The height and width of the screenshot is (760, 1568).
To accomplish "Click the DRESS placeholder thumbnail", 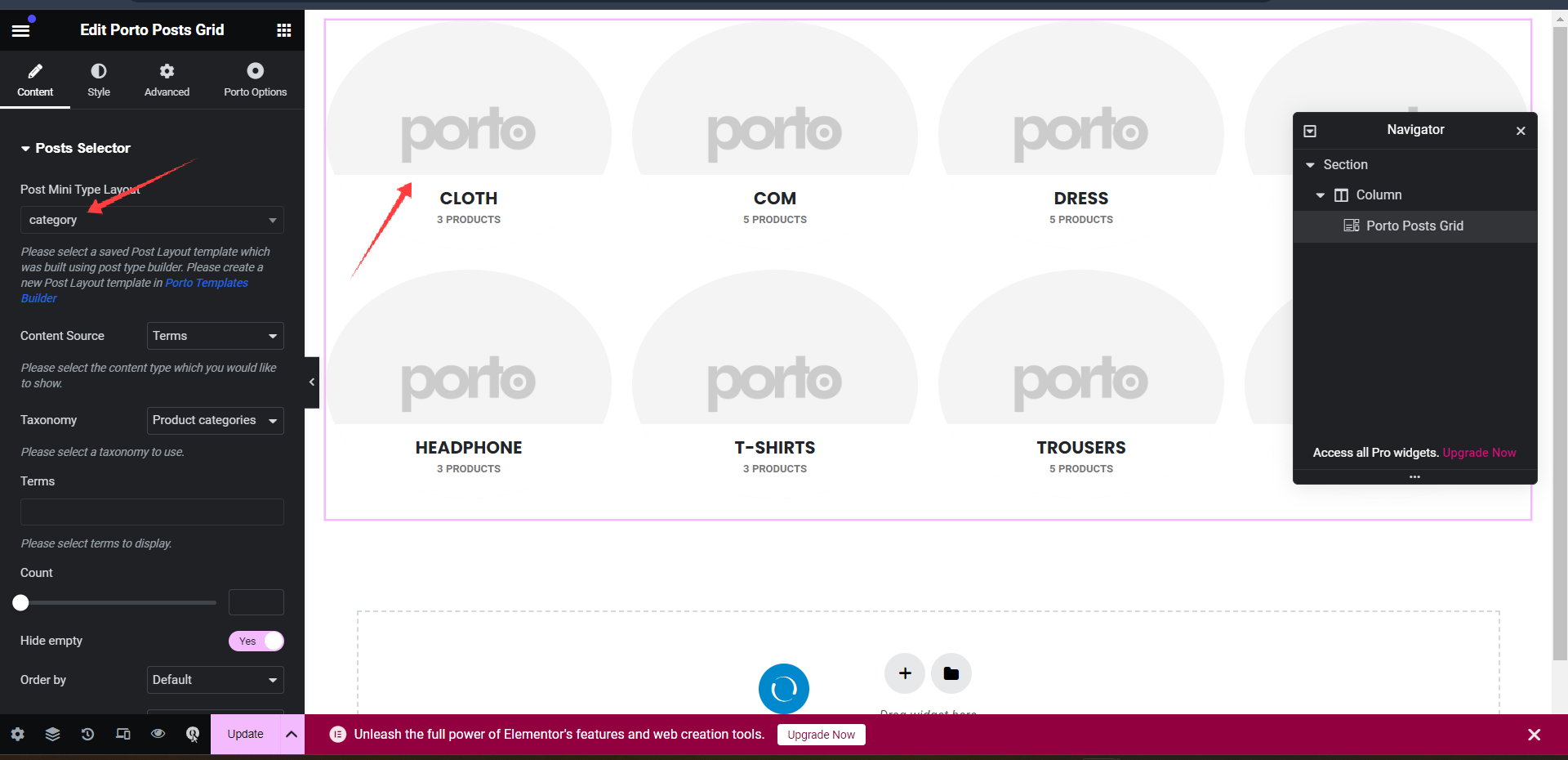I will (x=1081, y=98).
